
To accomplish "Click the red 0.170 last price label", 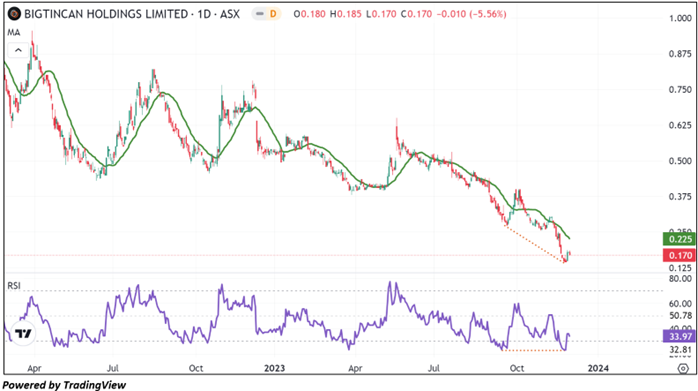I will click(x=679, y=255).
